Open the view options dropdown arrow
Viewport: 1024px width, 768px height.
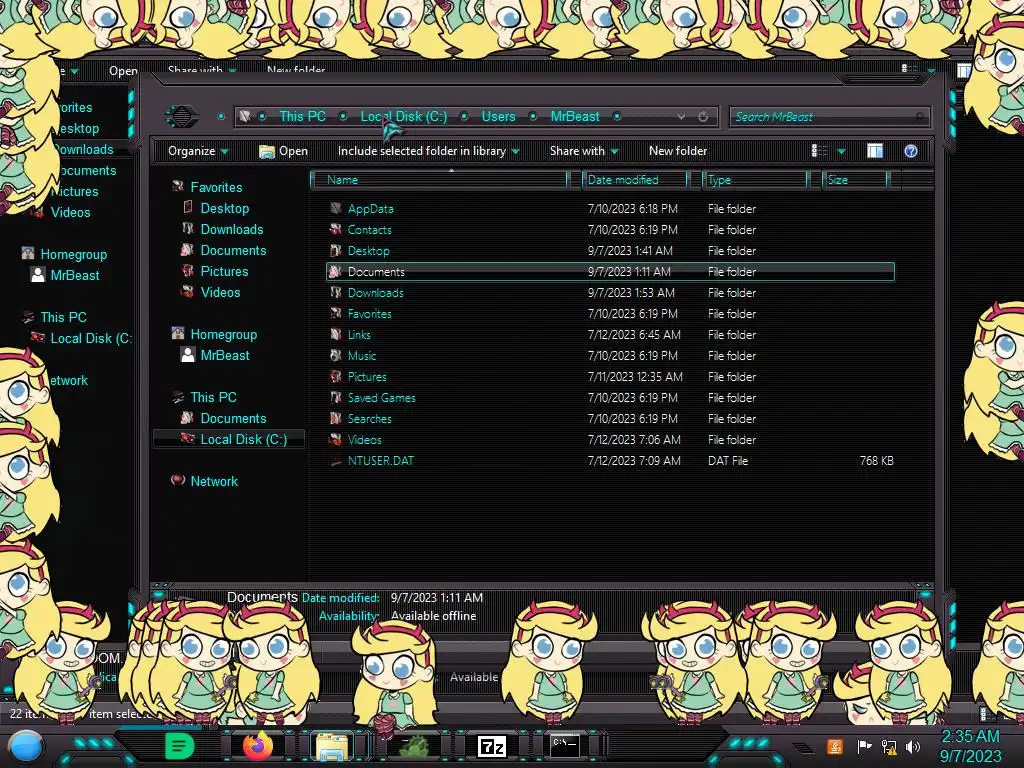pyautogui.click(x=842, y=152)
